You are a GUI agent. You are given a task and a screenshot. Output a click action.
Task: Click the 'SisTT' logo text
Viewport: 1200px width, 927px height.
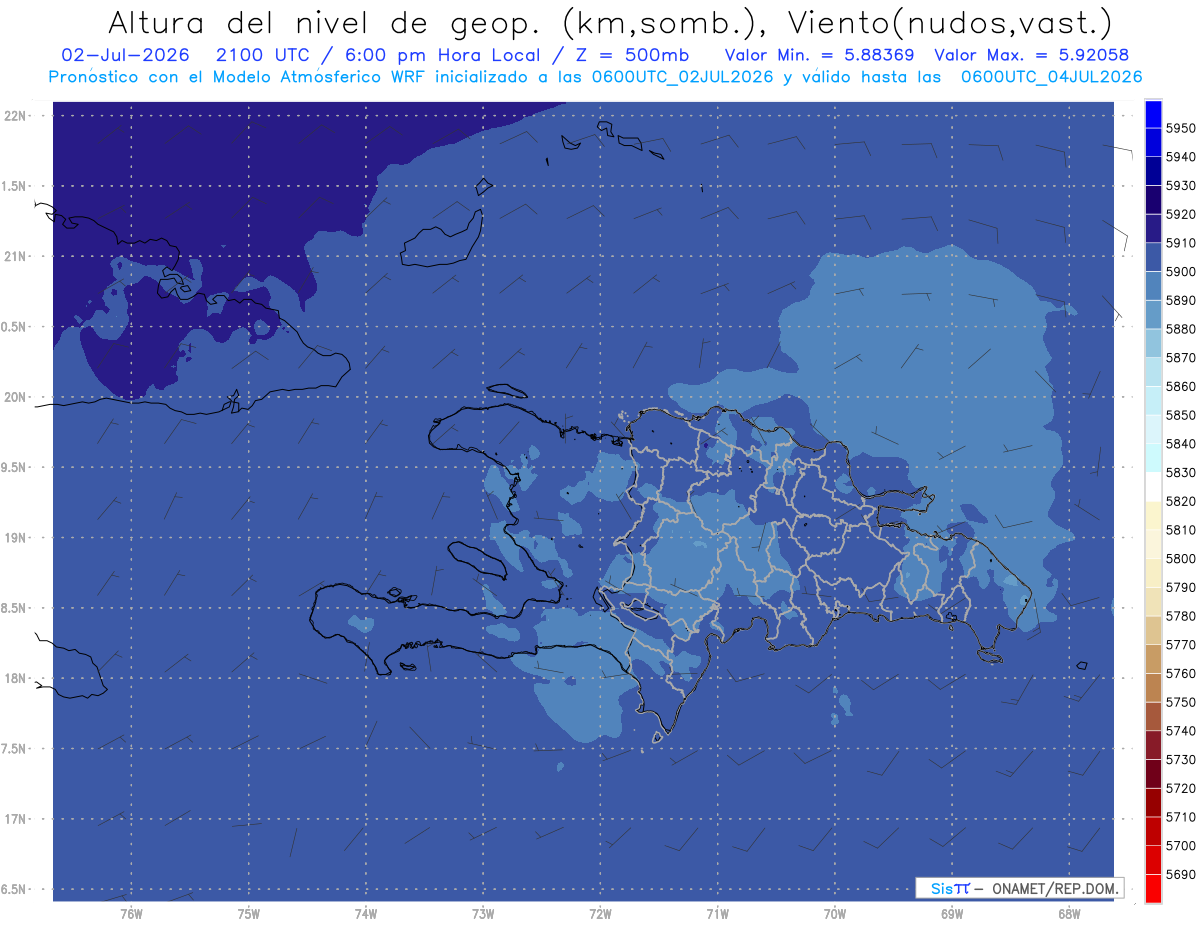coord(949,888)
